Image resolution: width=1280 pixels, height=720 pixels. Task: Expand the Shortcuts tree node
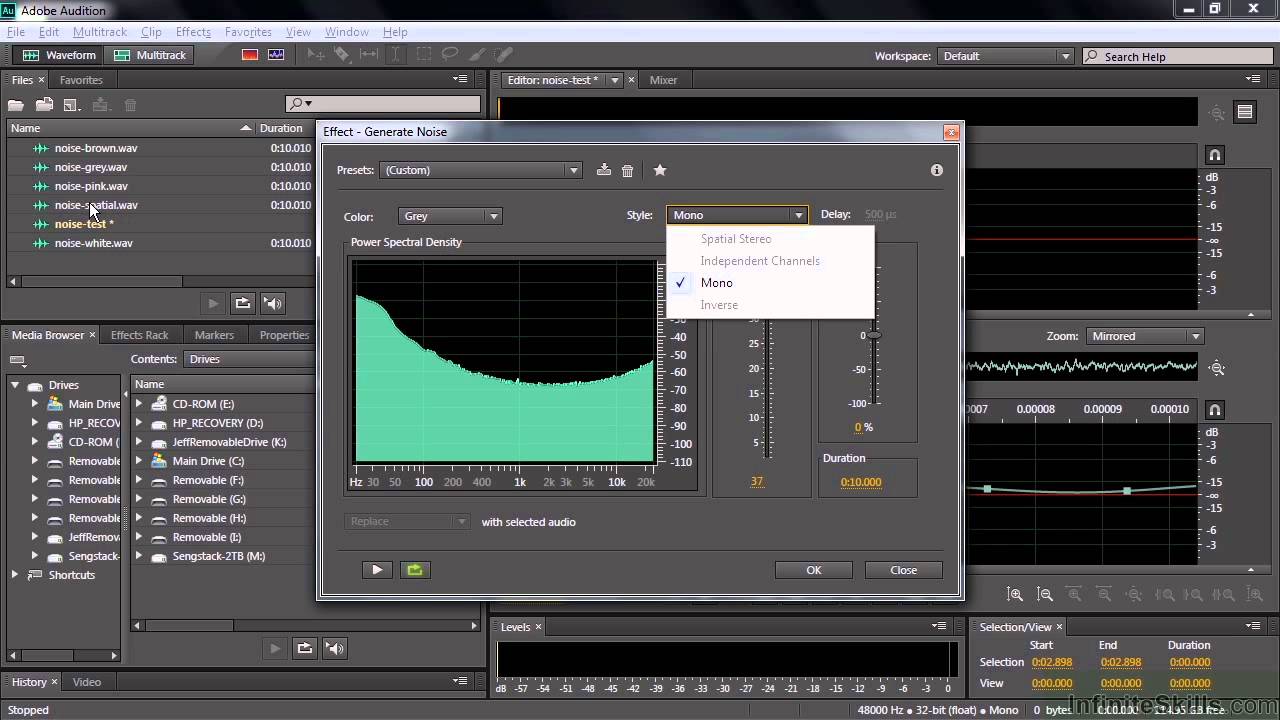pyautogui.click(x=15, y=575)
